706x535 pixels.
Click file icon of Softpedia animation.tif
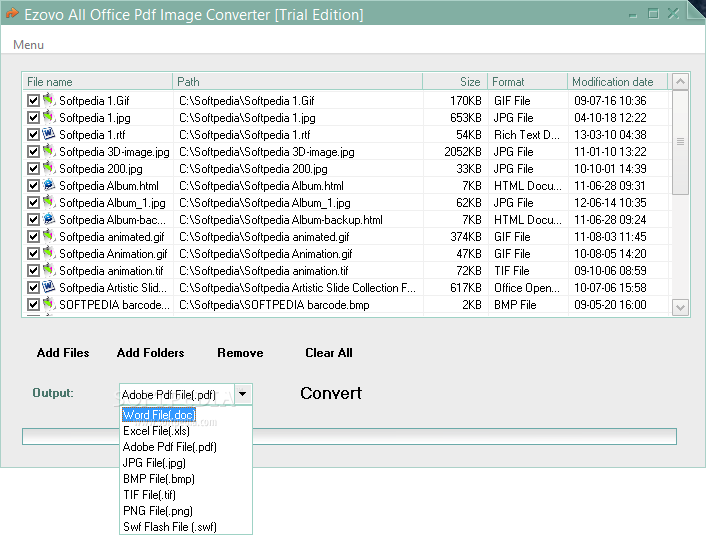49,270
